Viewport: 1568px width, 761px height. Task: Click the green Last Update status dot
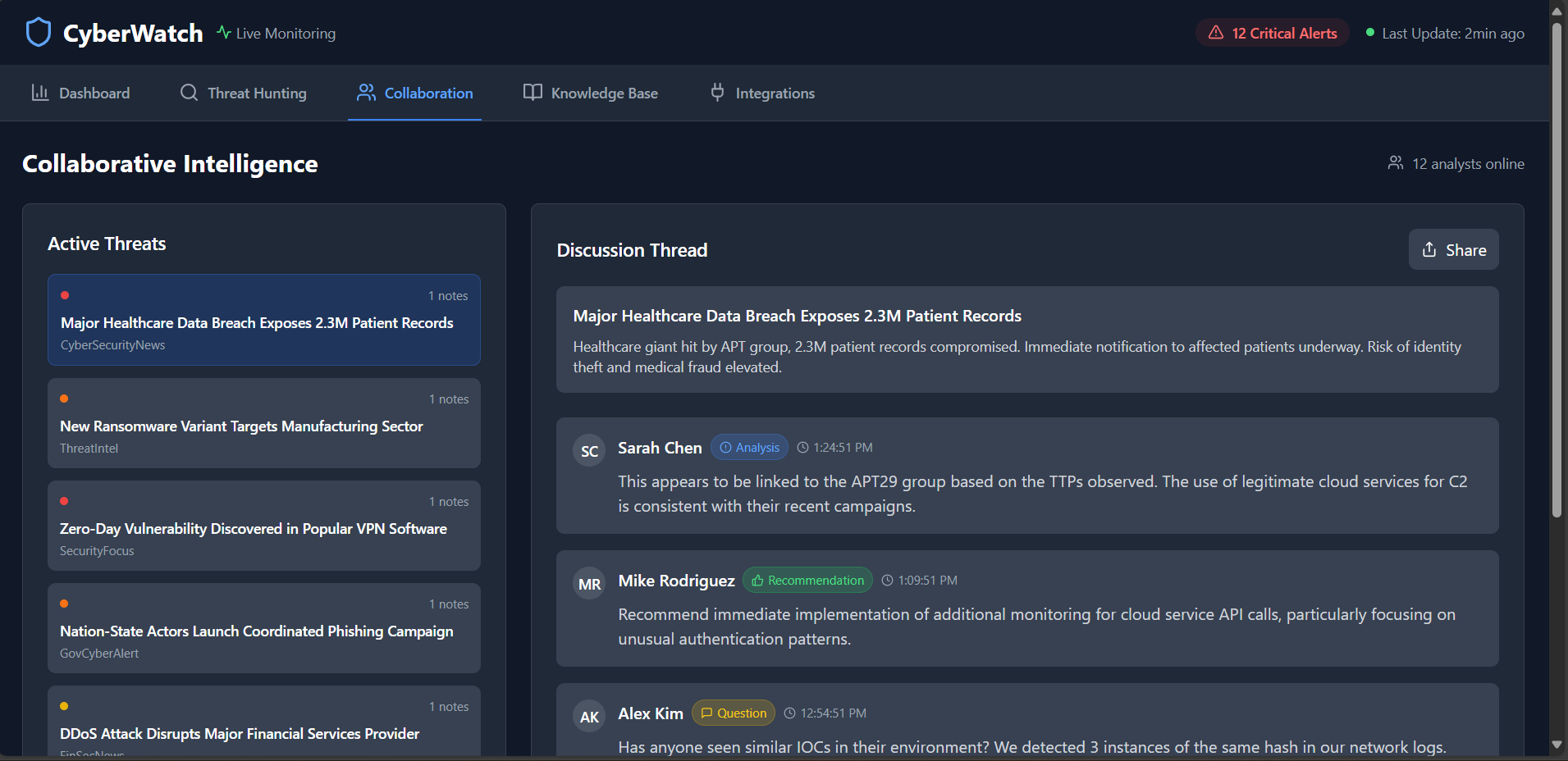tap(1370, 33)
